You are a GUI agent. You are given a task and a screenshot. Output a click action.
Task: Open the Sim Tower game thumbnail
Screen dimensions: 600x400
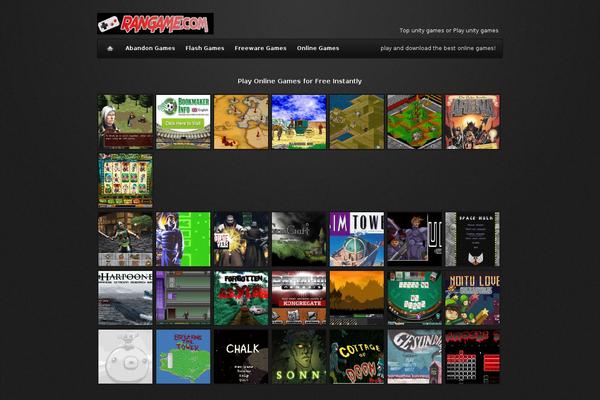click(357, 239)
